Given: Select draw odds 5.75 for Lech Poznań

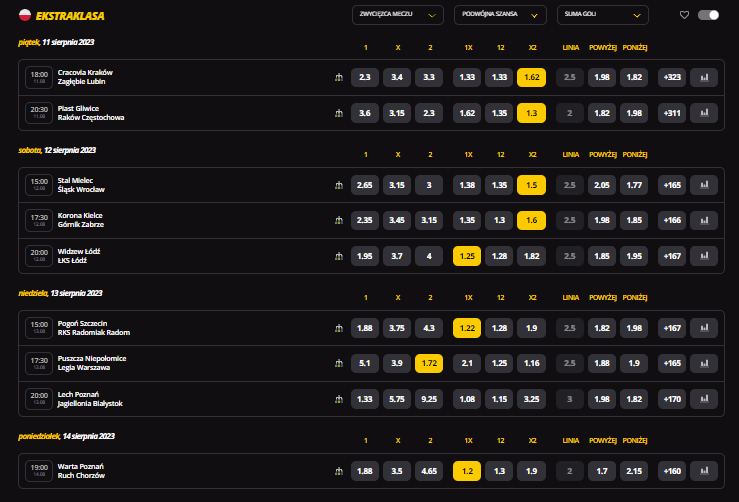Looking at the screenshot, I should 397,399.
